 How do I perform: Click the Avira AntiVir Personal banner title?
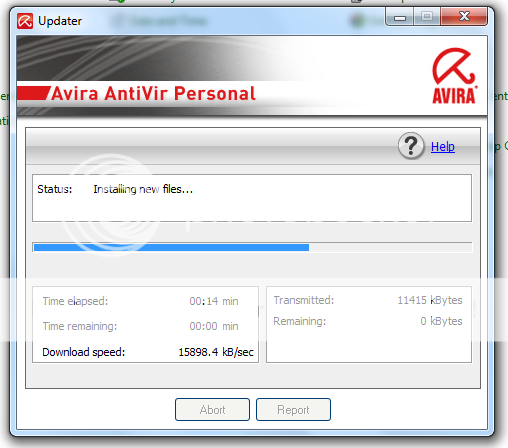click(x=153, y=93)
